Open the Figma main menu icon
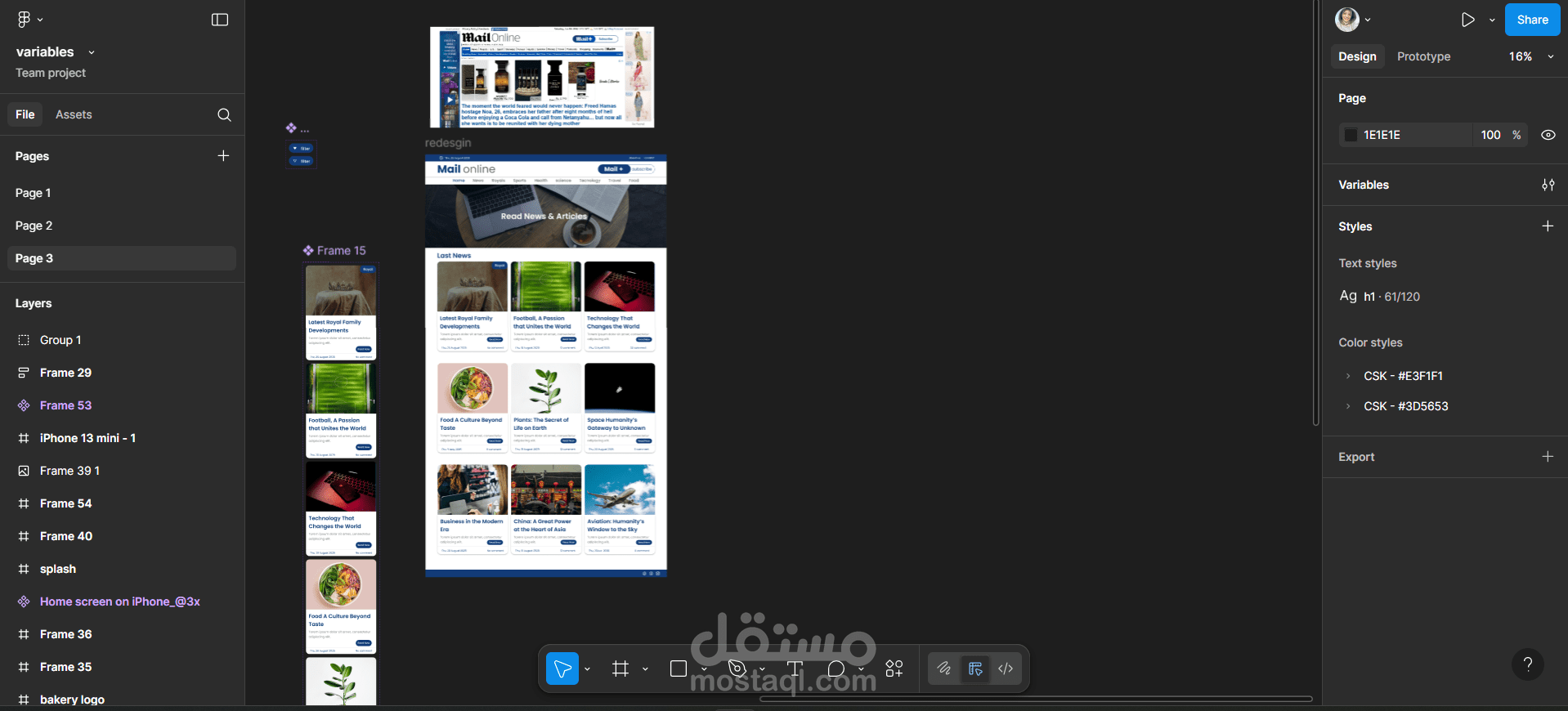The width and height of the screenshot is (1568, 711). 24,19
